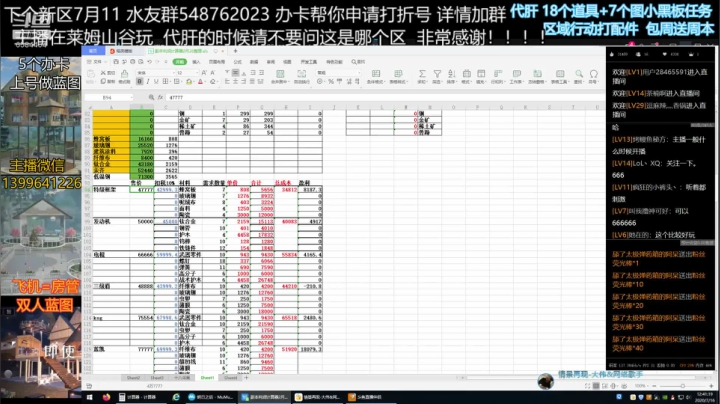Click the Table Style icon
The image size is (720, 404).
398,74
